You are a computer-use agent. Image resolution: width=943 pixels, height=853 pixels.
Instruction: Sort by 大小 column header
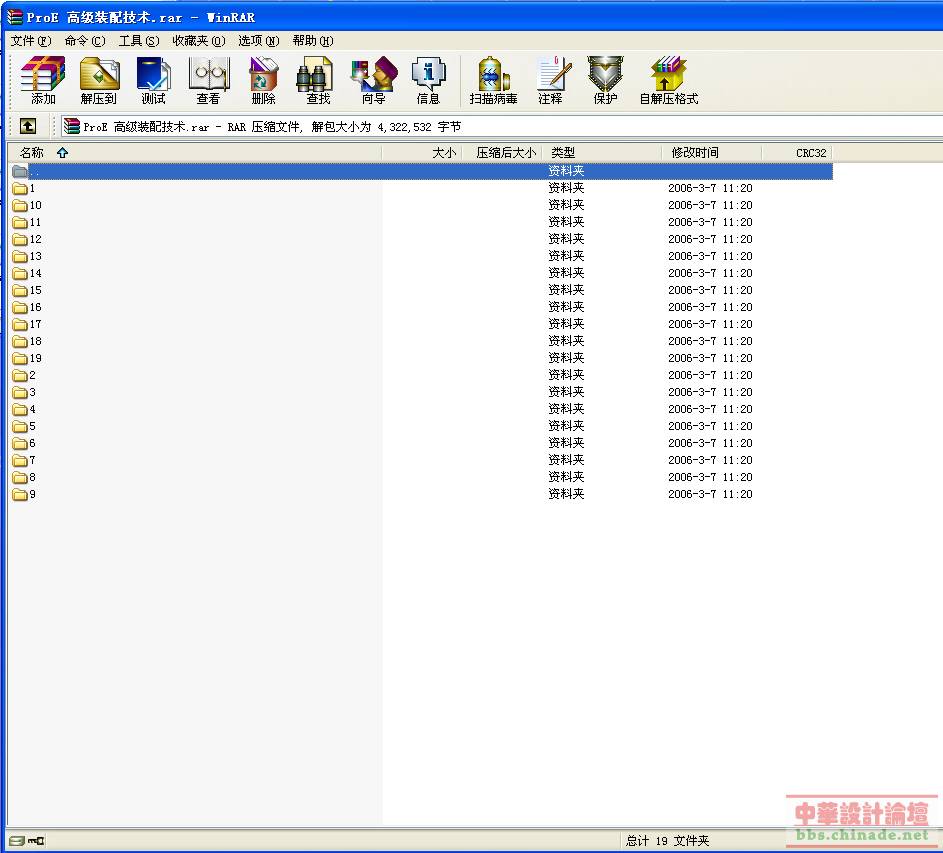coord(422,153)
